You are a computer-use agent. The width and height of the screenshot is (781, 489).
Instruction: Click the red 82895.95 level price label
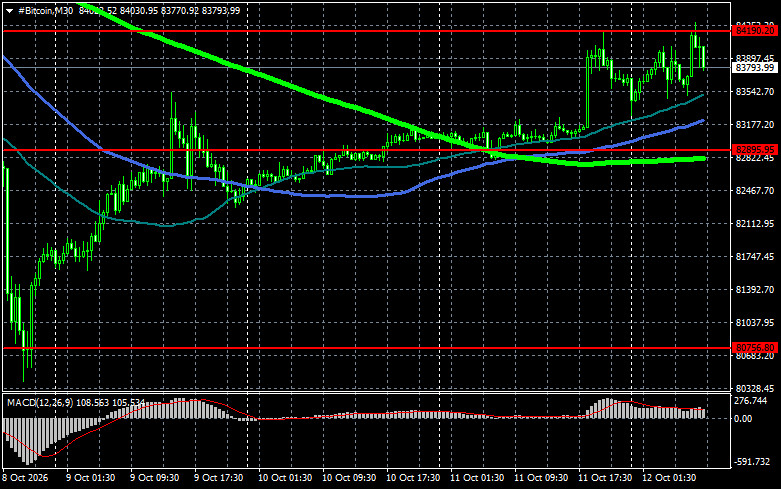[x=755, y=149]
